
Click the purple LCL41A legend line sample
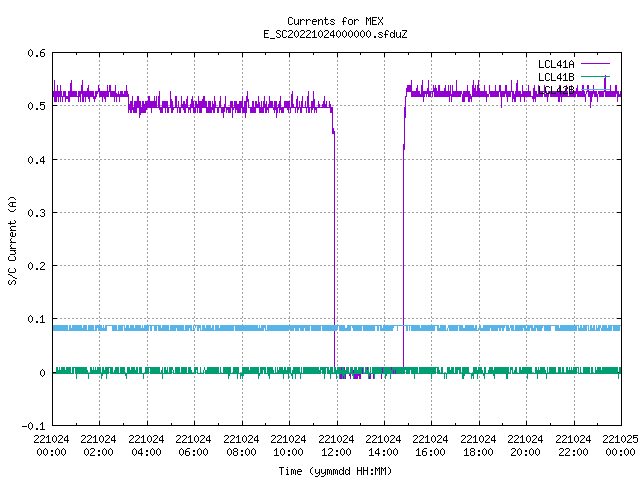(x=595, y=64)
